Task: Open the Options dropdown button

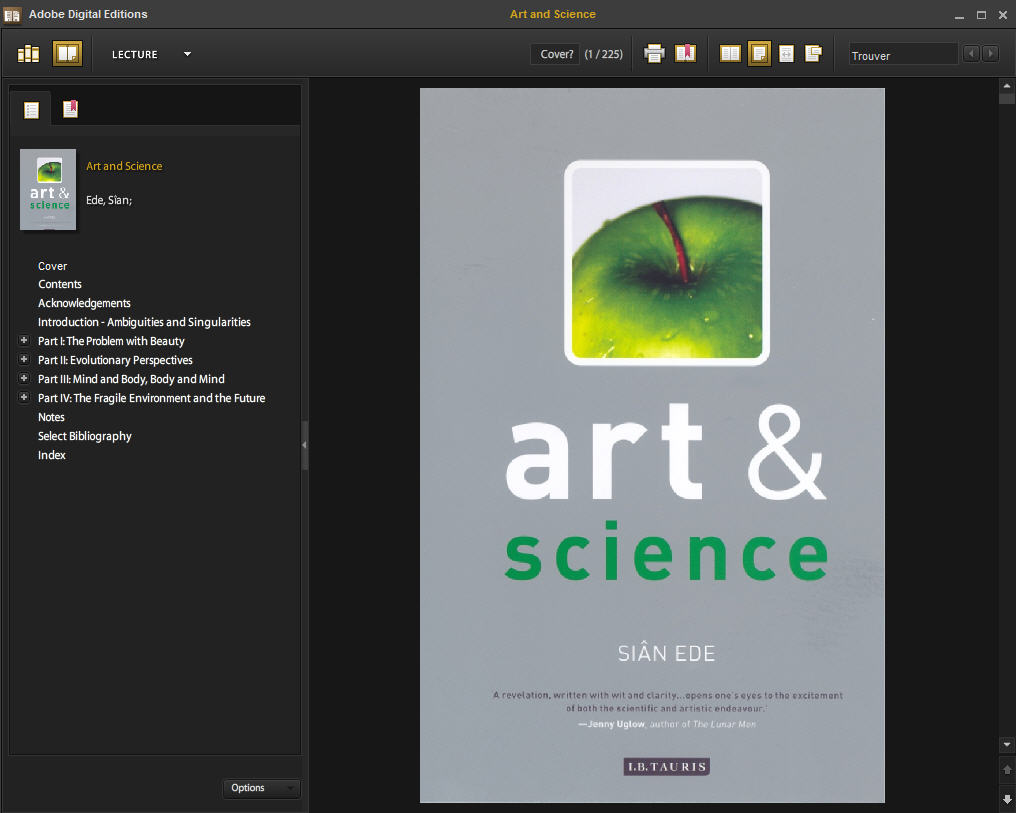Action: [x=262, y=788]
